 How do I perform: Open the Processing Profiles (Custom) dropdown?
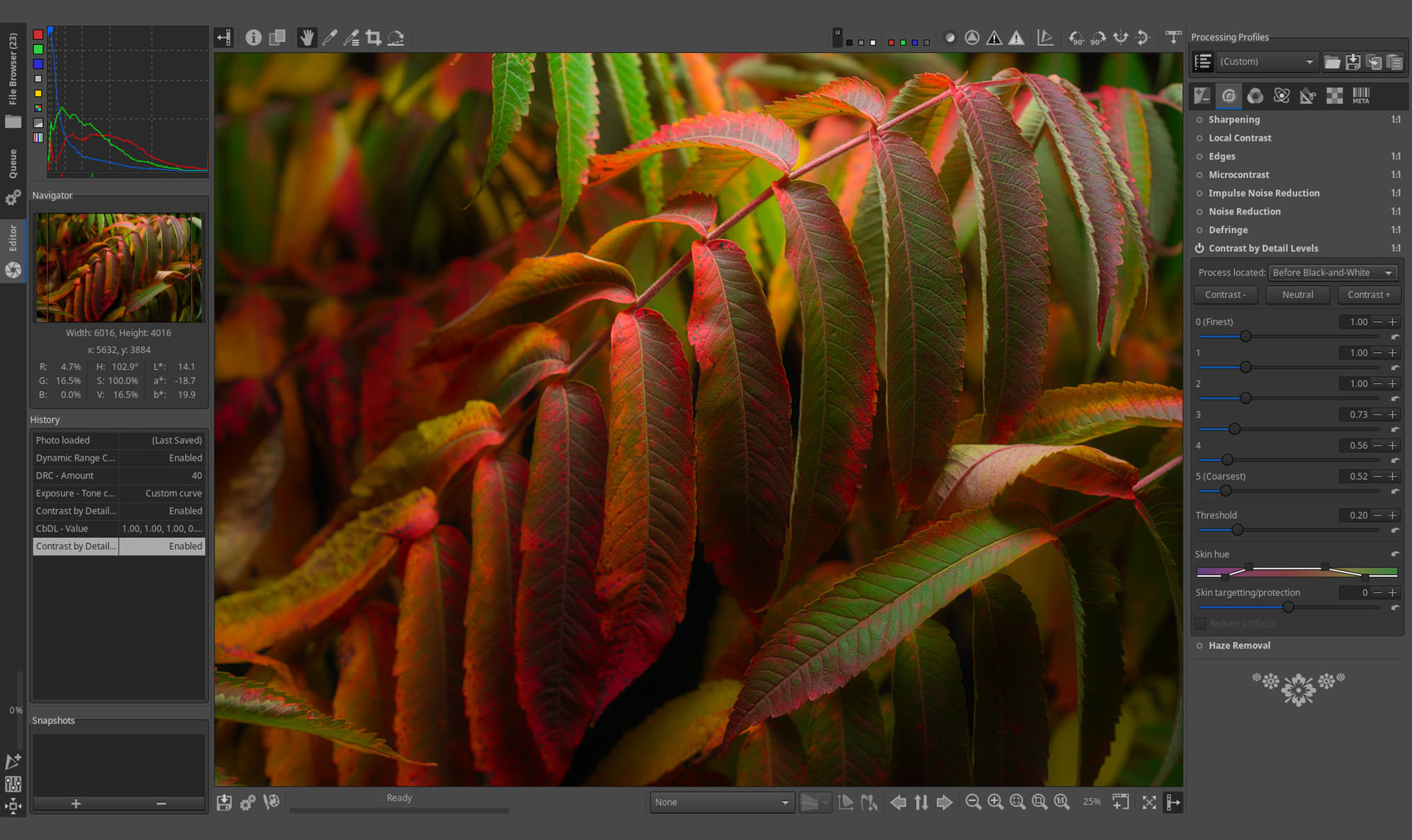tap(1267, 62)
